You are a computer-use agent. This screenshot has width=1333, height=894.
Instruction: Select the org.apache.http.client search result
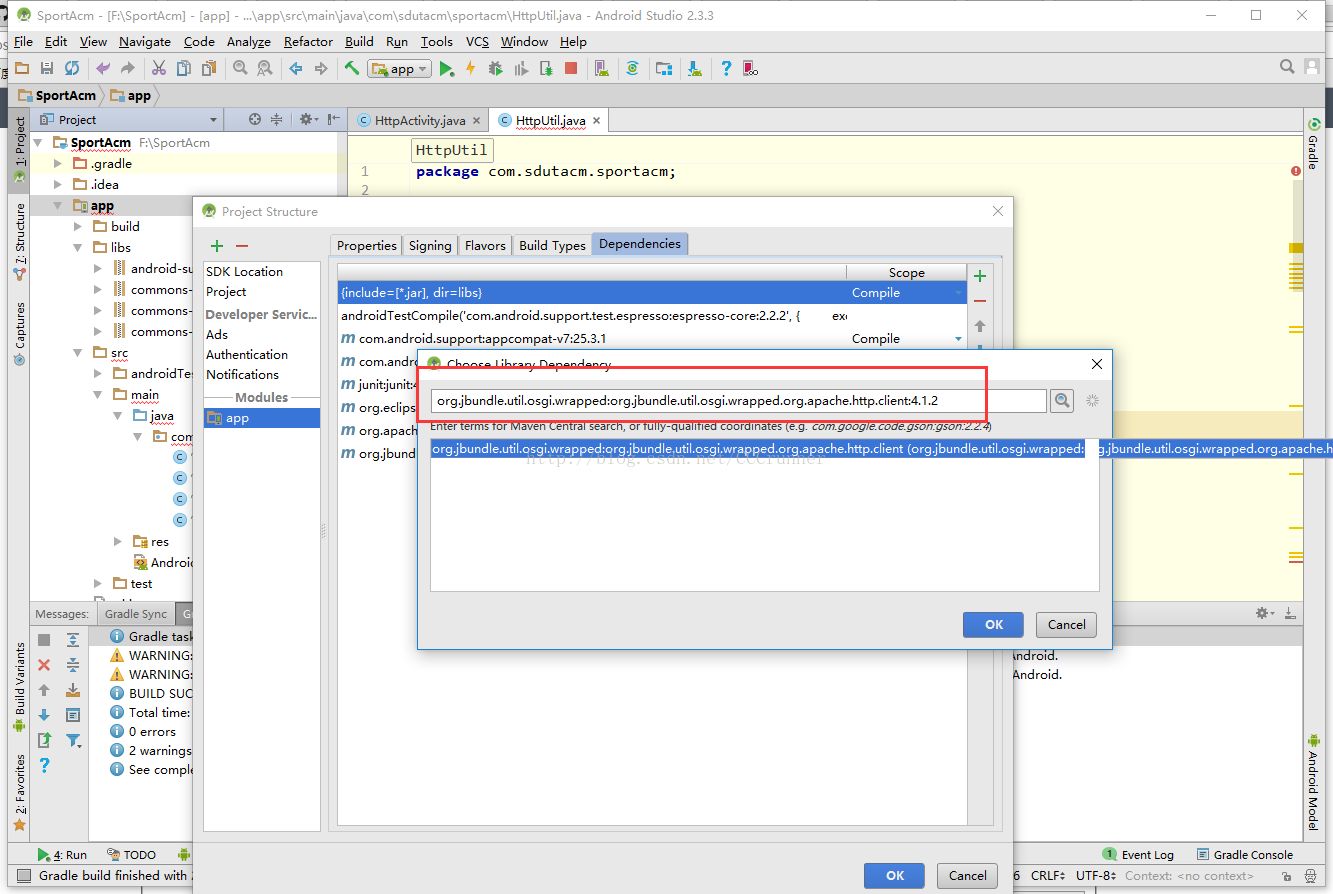tap(764, 449)
